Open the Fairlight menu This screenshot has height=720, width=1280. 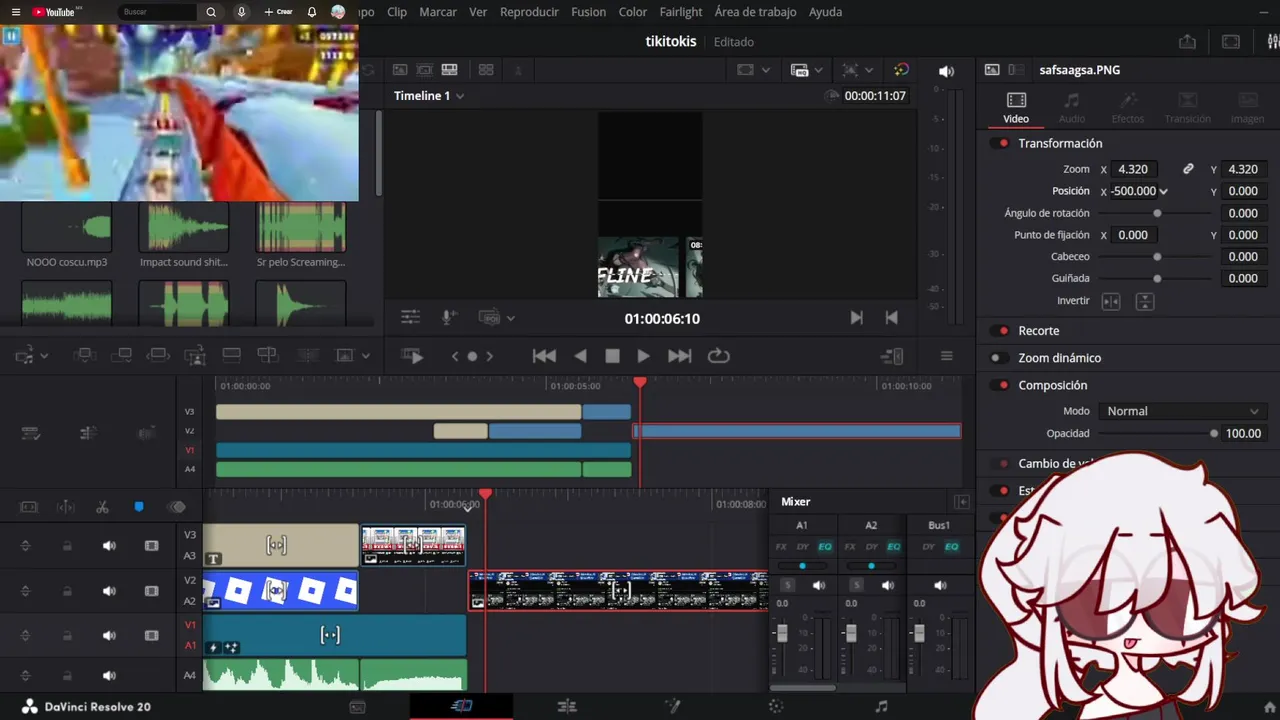(681, 12)
